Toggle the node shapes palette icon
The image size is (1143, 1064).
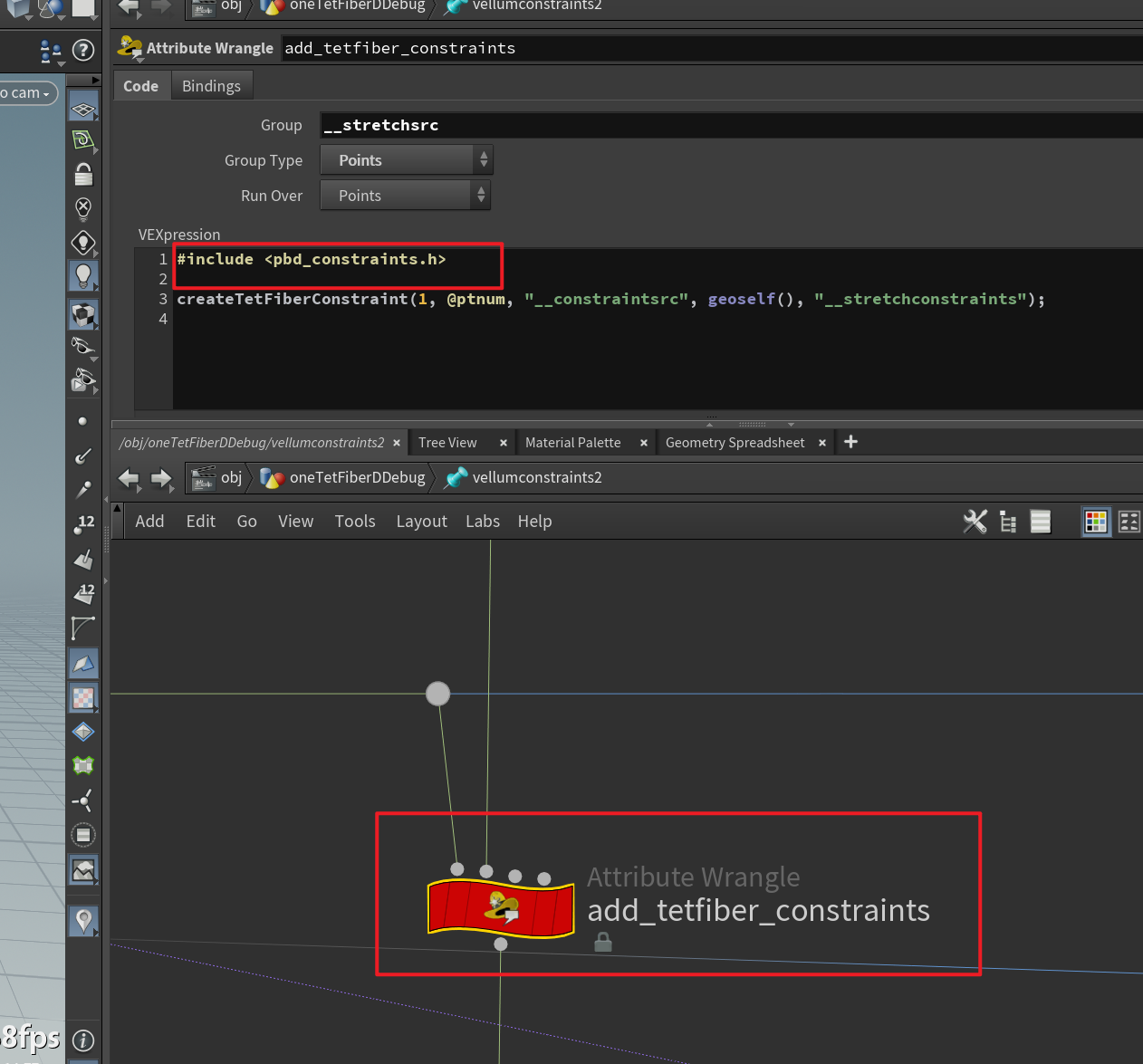[x=1129, y=522]
